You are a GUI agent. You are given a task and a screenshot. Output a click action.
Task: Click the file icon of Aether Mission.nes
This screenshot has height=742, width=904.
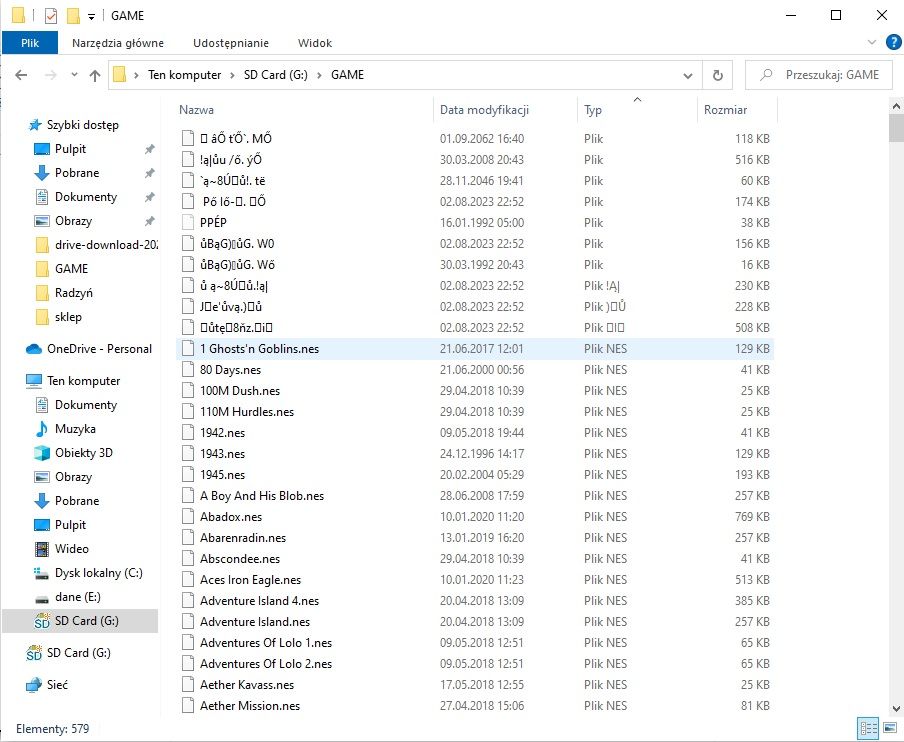coord(187,706)
